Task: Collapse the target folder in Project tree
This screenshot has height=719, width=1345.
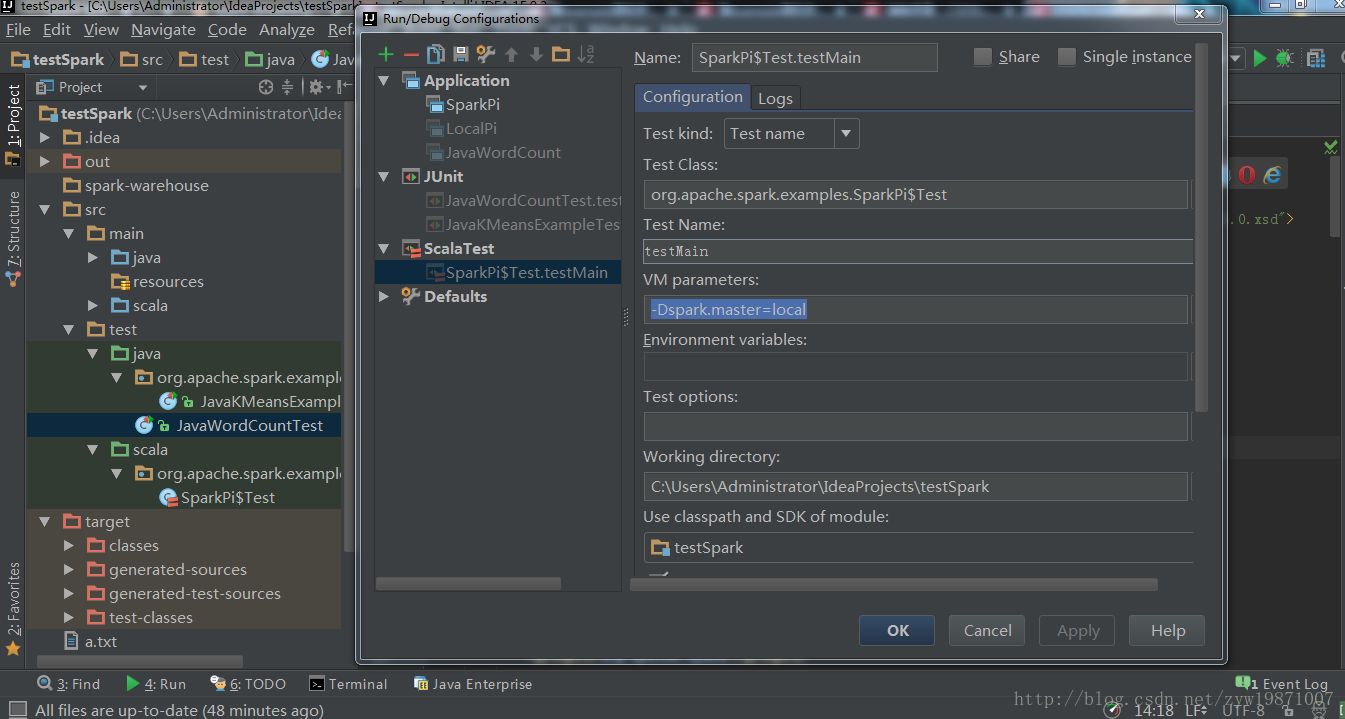Action: click(x=44, y=521)
